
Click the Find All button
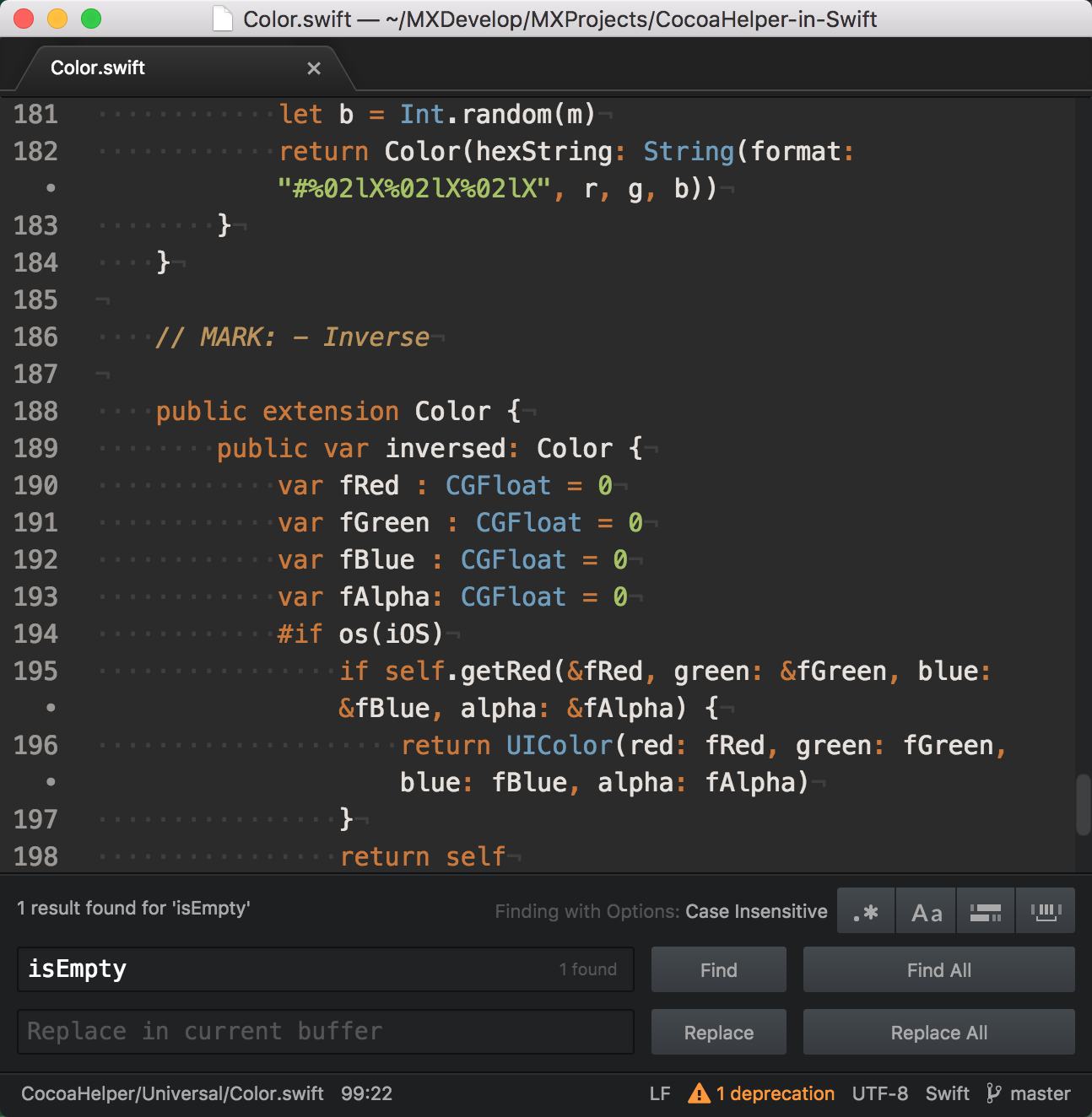click(939, 970)
